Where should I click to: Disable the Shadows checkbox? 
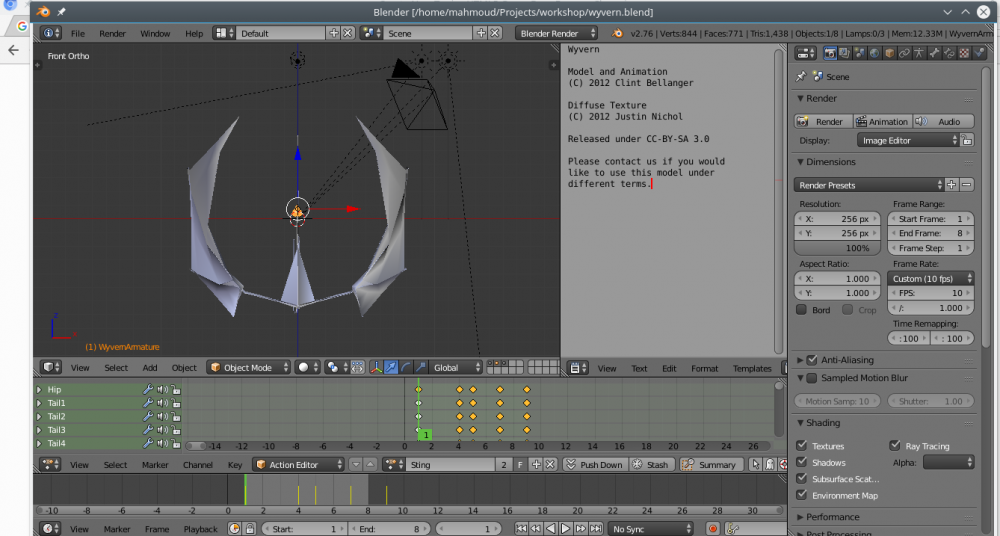(802, 463)
